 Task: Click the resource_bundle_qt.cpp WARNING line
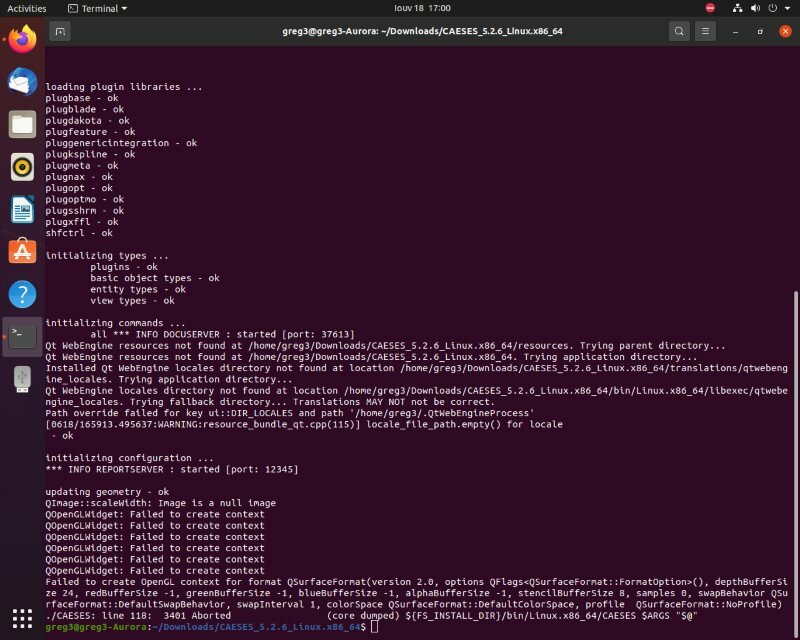point(304,424)
